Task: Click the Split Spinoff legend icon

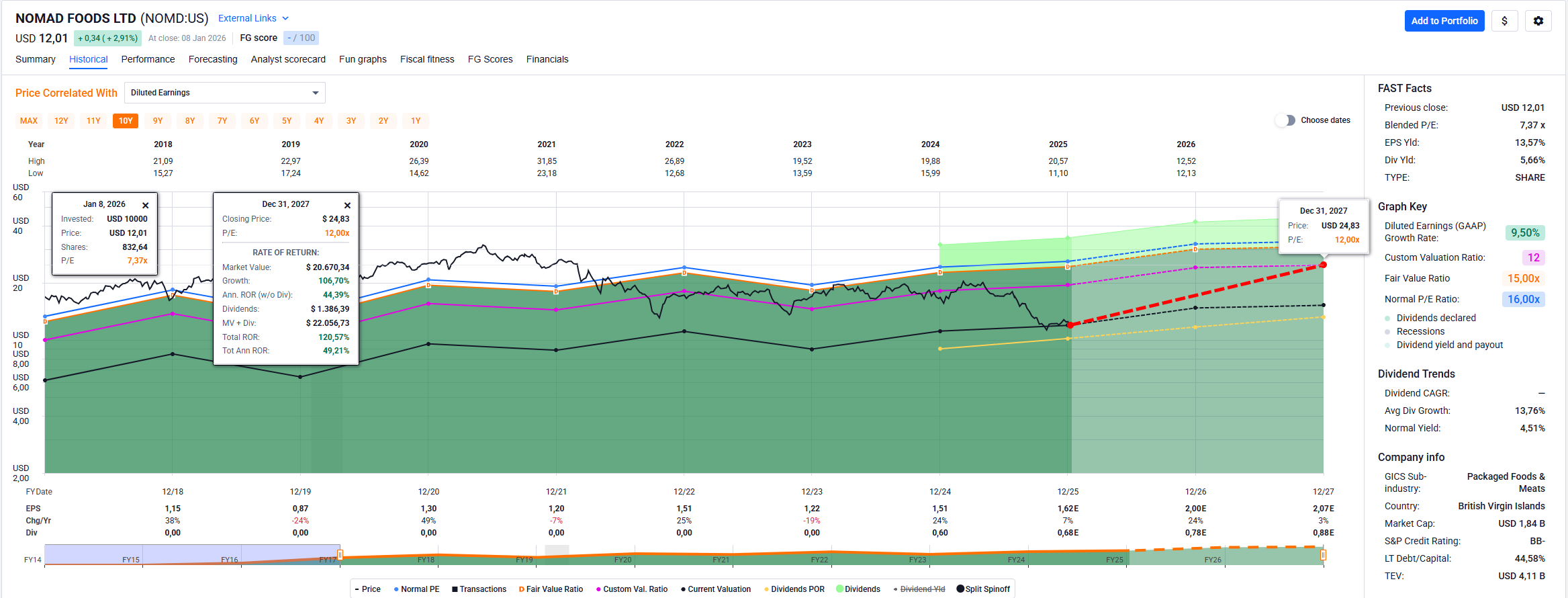Action: coord(960,589)
